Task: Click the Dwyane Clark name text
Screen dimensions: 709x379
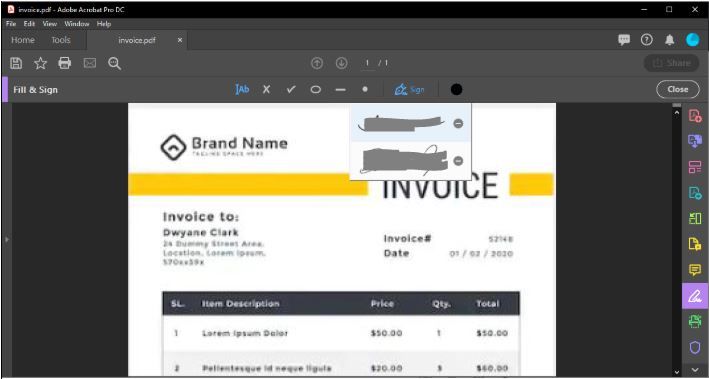Action: pyautogui.click(x=200, y=233)
